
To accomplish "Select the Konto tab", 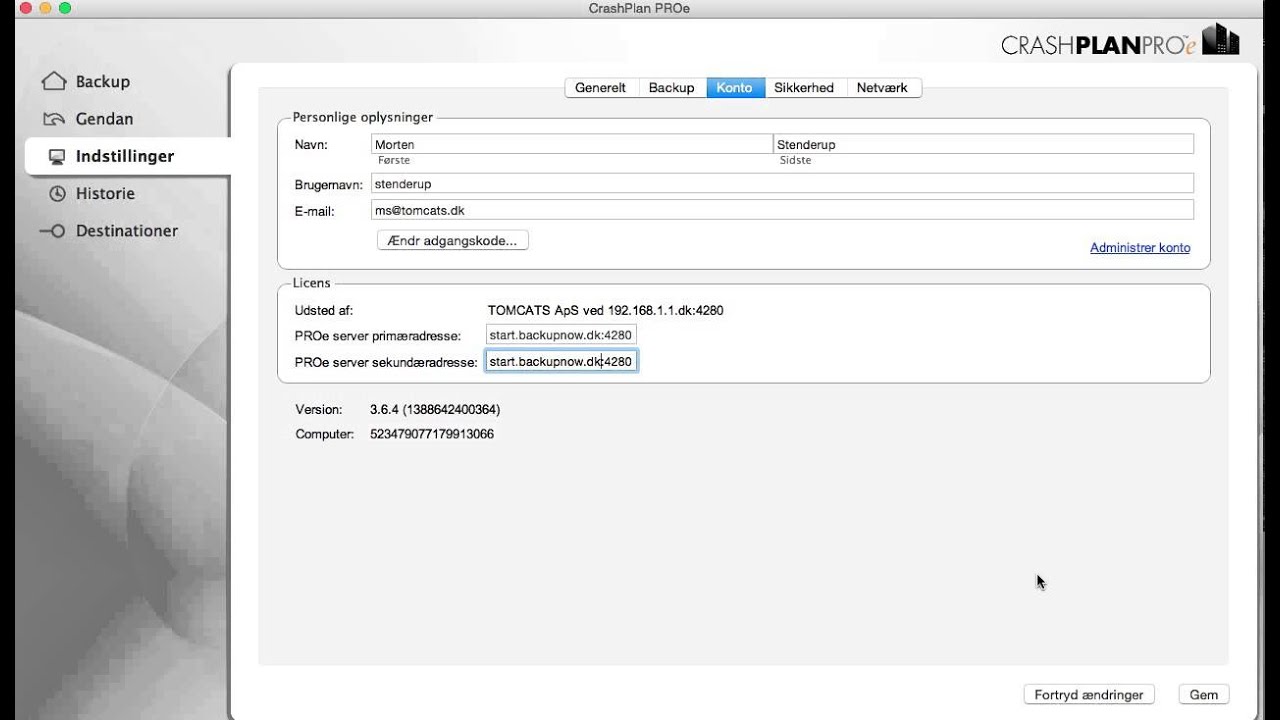I will [x=735, y=88].
